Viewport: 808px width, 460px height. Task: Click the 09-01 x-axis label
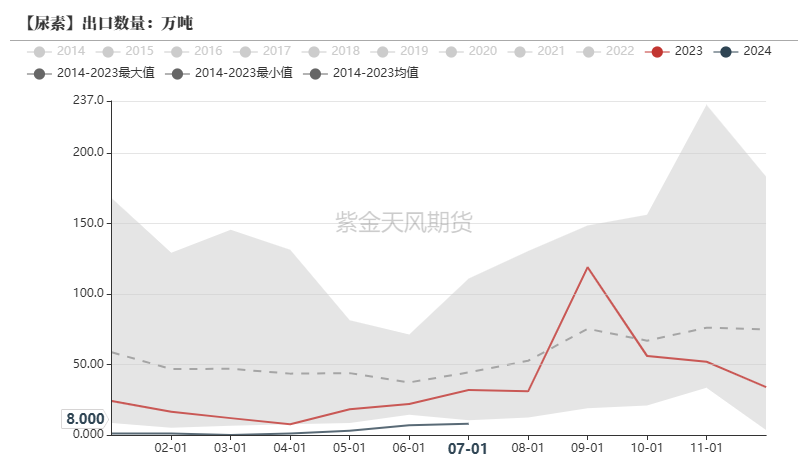point(587,449)
